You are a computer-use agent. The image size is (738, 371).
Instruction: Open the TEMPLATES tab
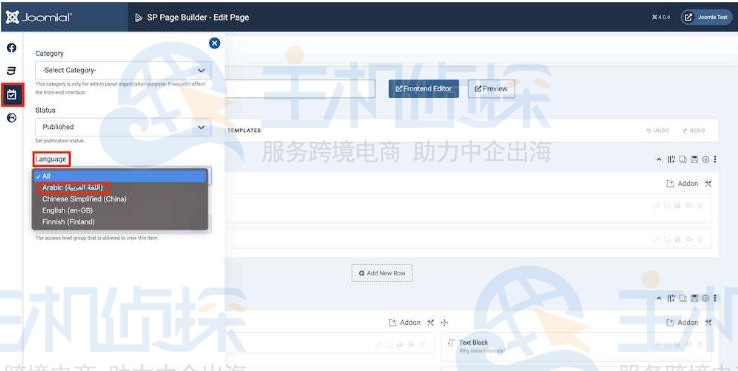[x=244, y=130]
